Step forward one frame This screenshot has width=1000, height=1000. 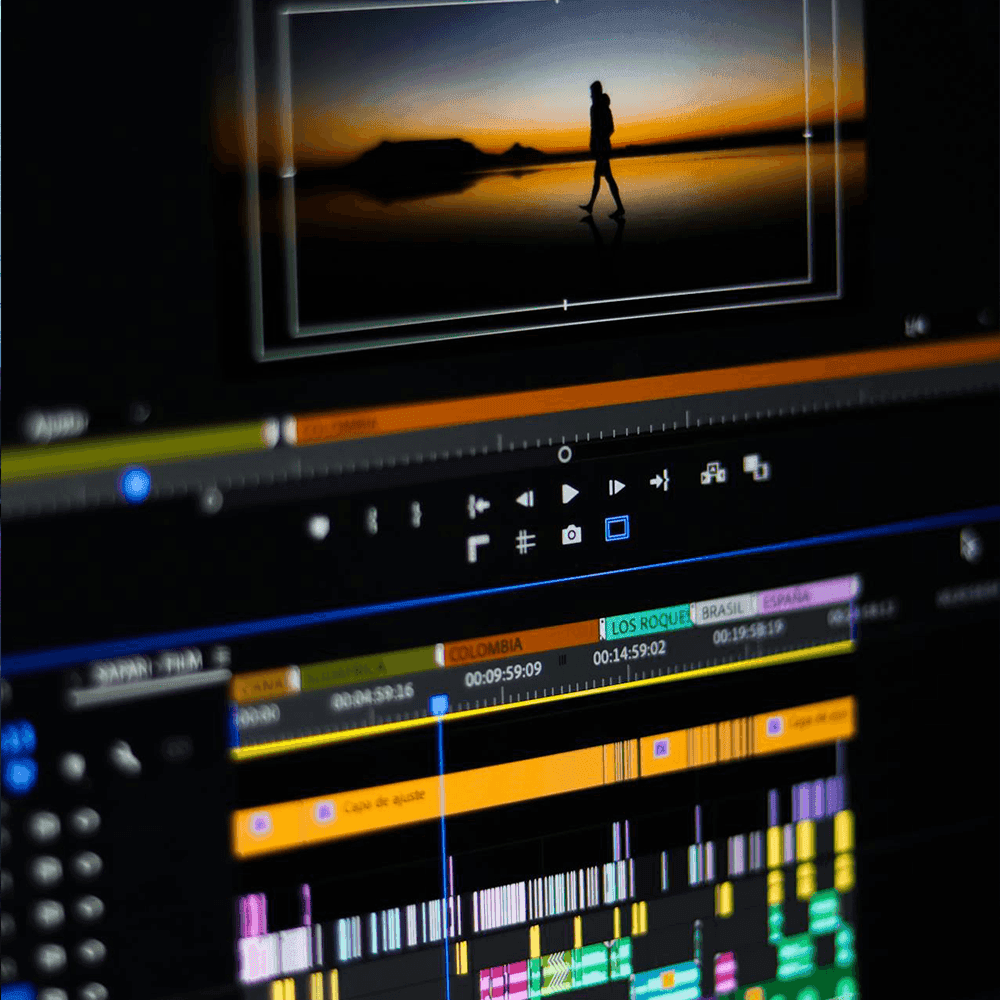[616, 487]
